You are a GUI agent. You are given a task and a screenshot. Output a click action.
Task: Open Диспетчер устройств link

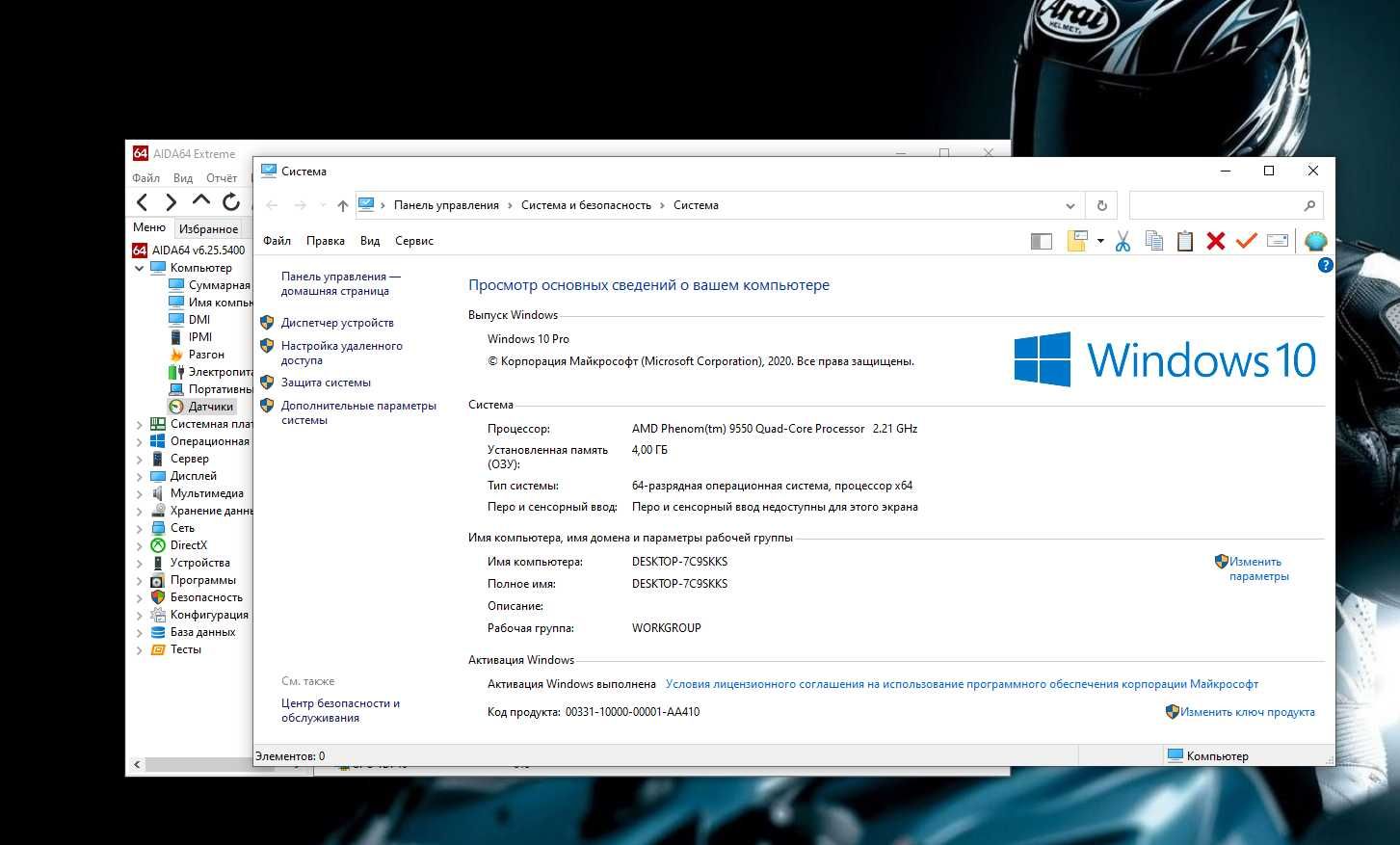(x=337, y=323)
